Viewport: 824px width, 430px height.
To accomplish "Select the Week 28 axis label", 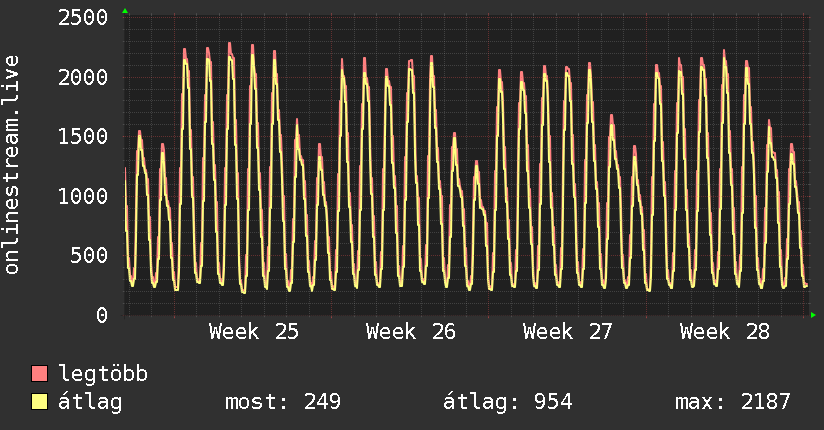I will tap(725, 332).
